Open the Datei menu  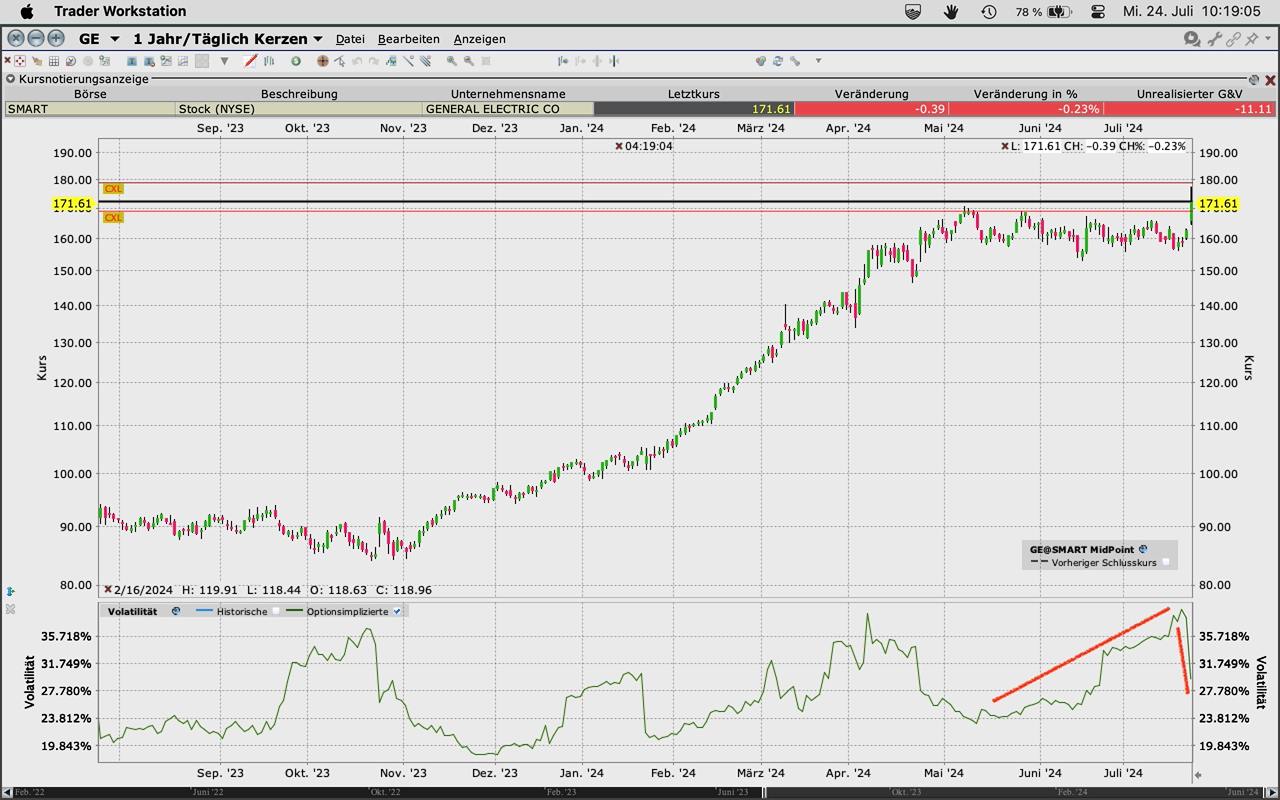[x=350, y=39]
